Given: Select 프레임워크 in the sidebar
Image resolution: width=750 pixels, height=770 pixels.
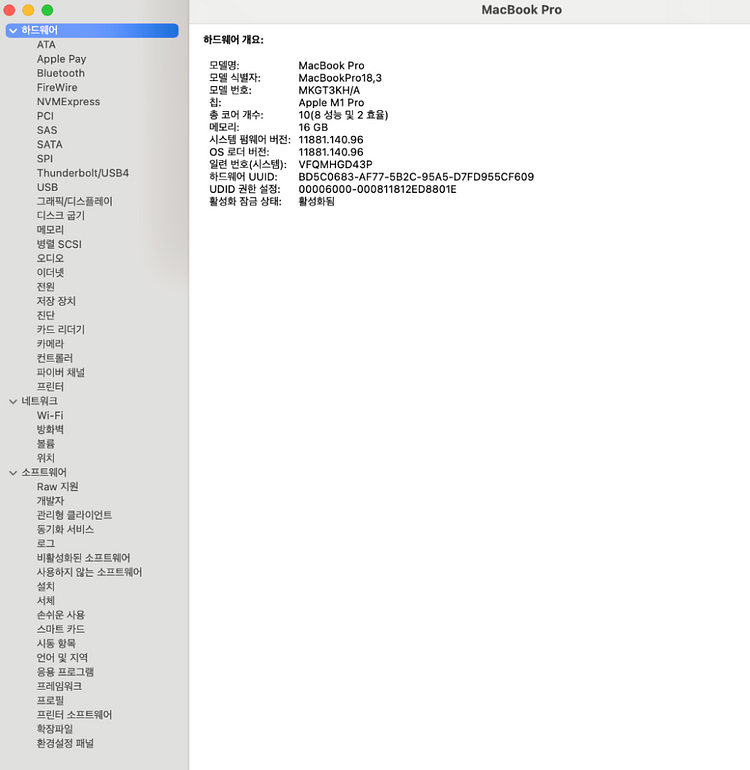Looking at the screenshot, I should [x=59, y=686].
